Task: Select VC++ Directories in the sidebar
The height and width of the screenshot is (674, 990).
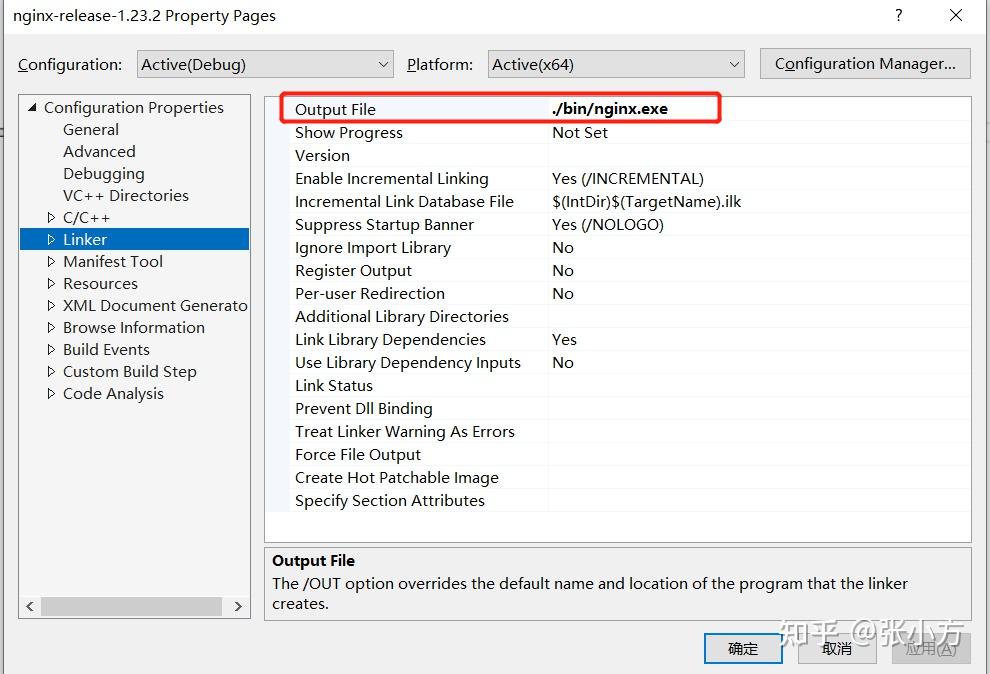Action: 125,195
